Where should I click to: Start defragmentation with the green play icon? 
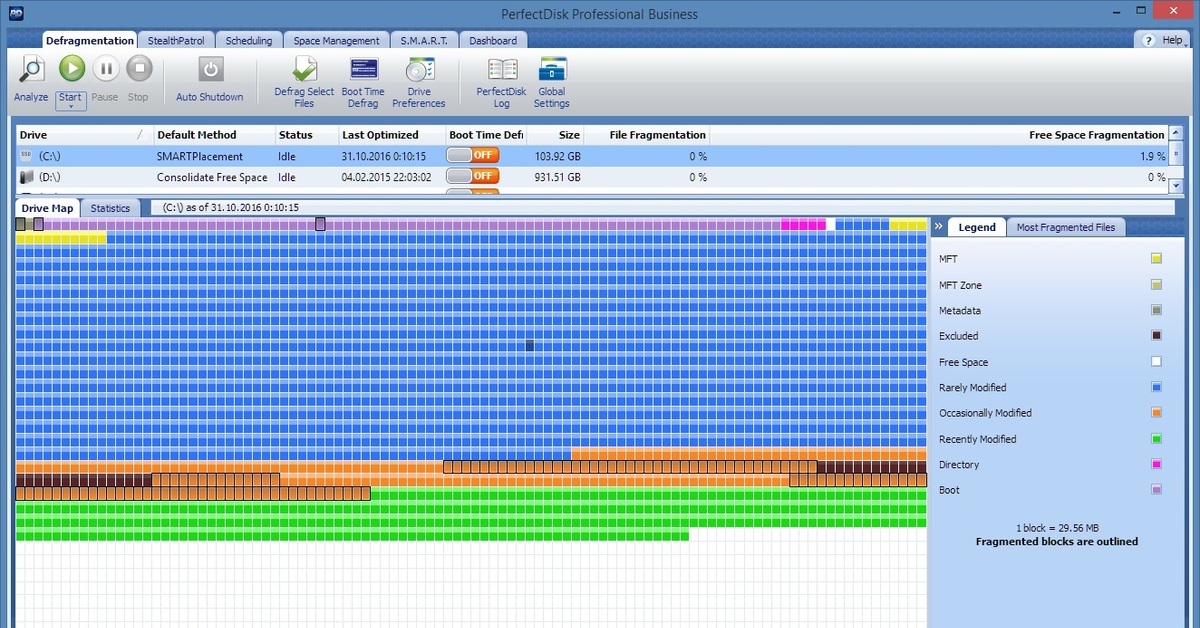[x=71, y=70]
